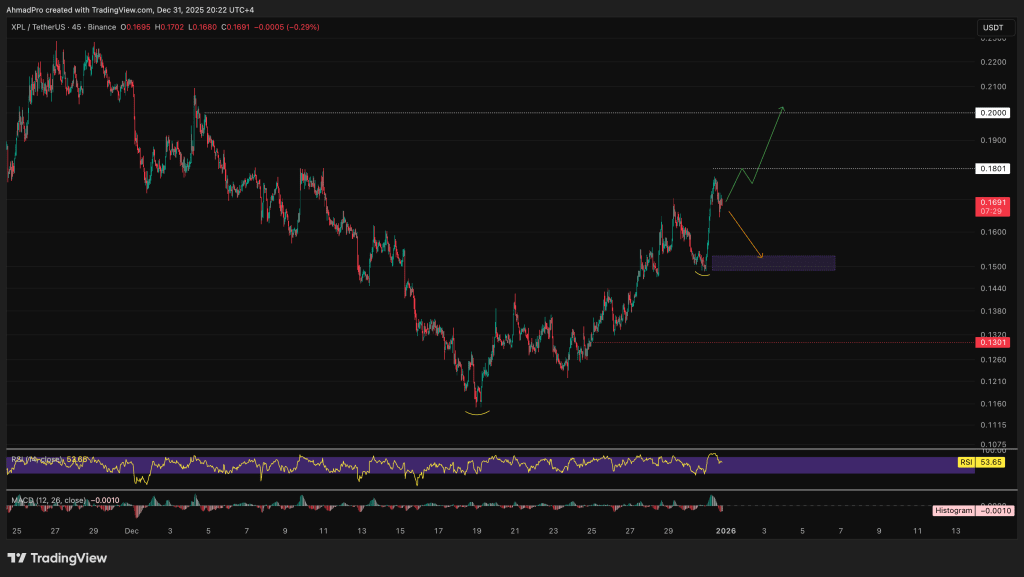Viewport: 1024px width, 577px height.
Task: Click the 2026 label on the time axis
Action: pyautogui.click(x=725, y=531)
